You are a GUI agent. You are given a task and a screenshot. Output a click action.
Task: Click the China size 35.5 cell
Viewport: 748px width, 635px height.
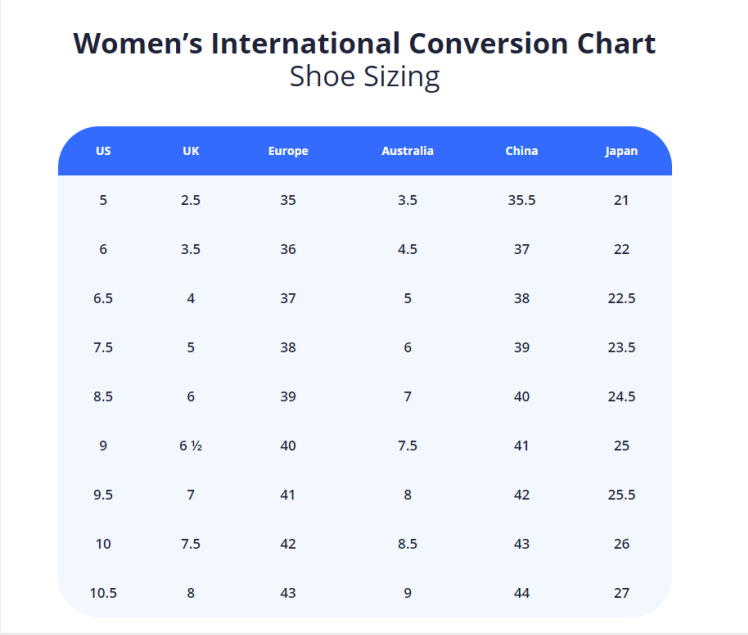[521, 200]
